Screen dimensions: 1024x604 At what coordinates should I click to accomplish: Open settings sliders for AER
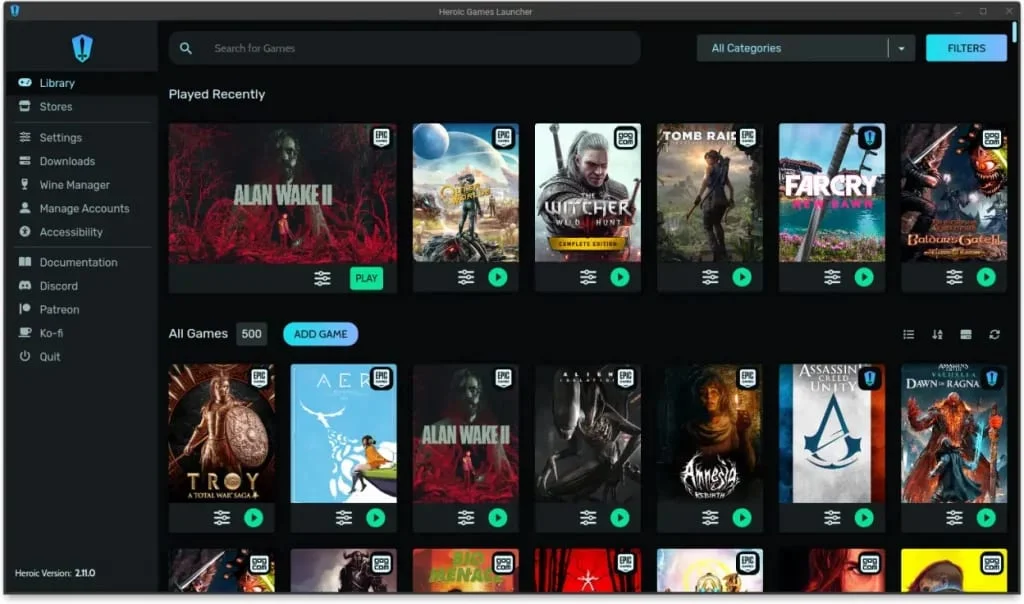344,518
